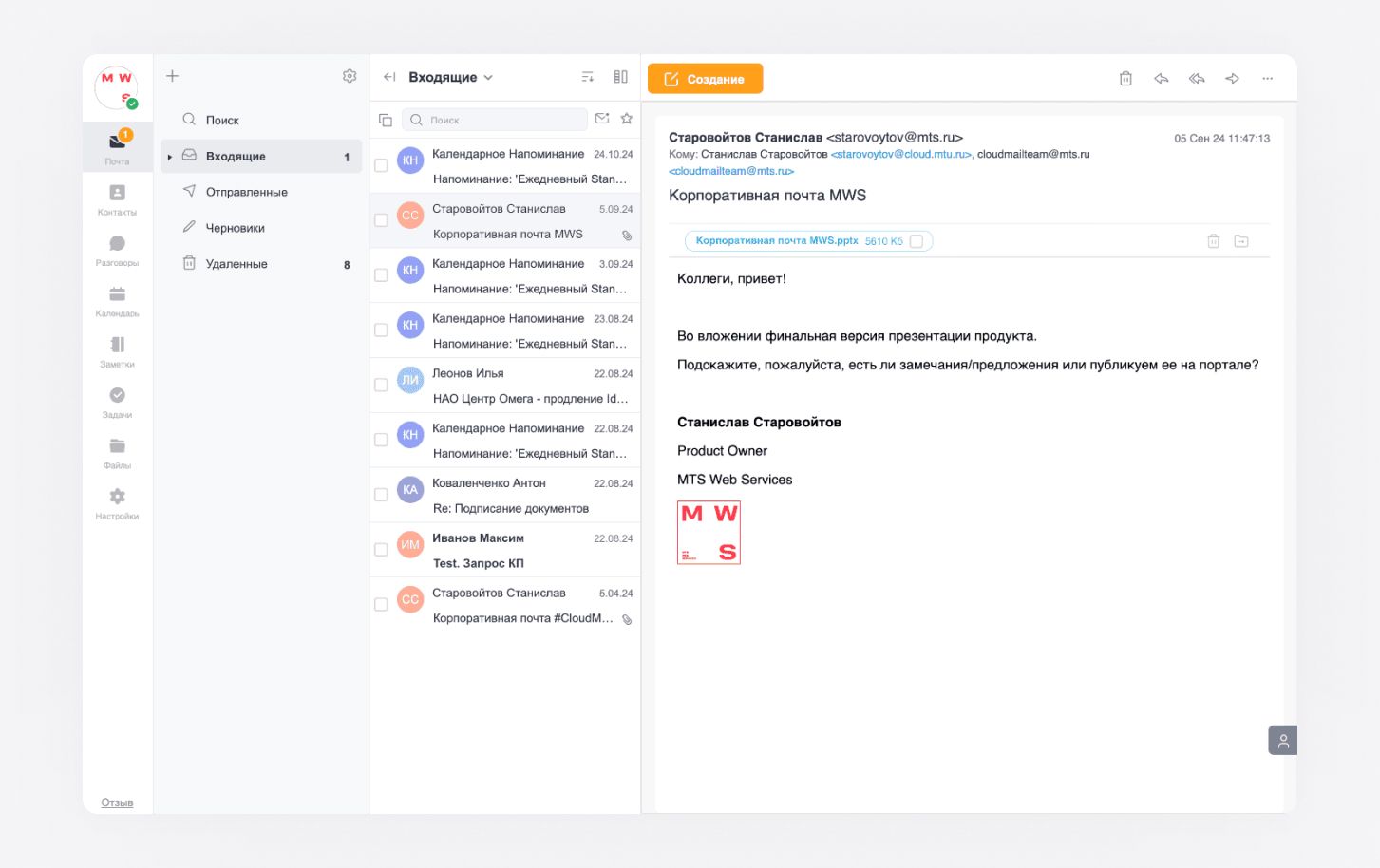
Task: Check the Календарное Напоминание 22.08.24 message
Action: coord(381,440)
